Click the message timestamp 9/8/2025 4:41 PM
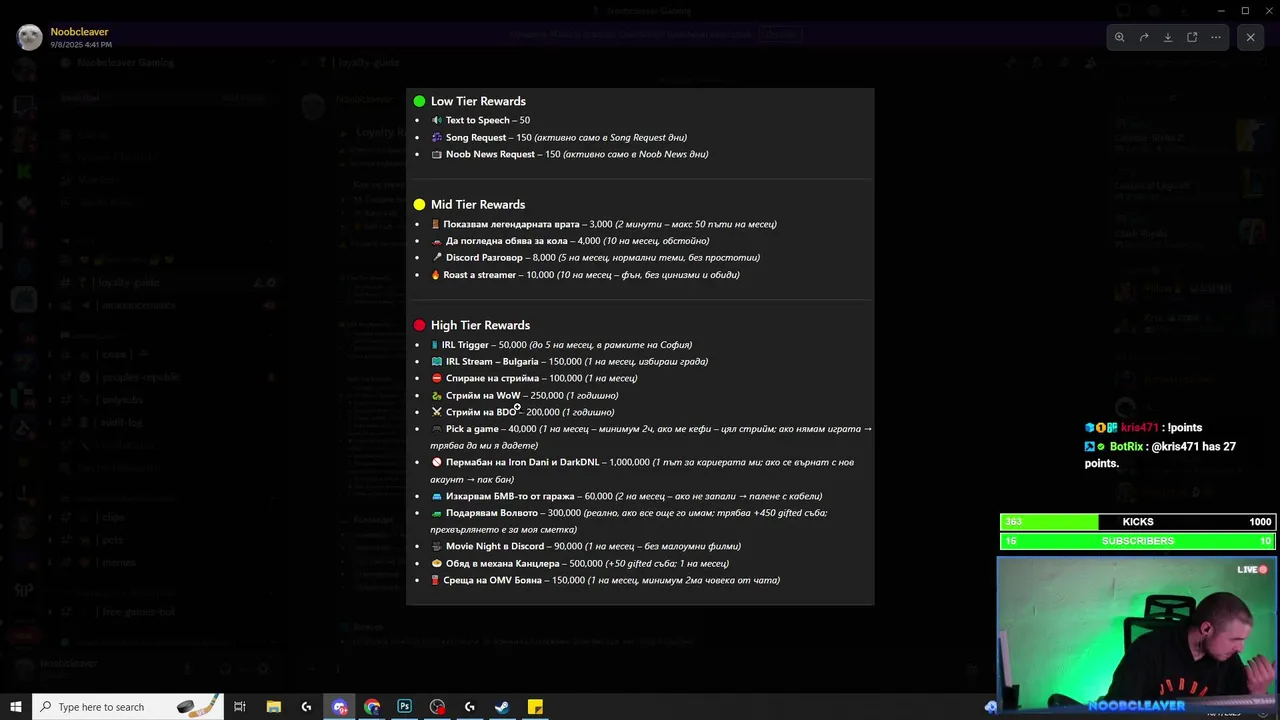The image size is (1280, 720). point(81,45)
